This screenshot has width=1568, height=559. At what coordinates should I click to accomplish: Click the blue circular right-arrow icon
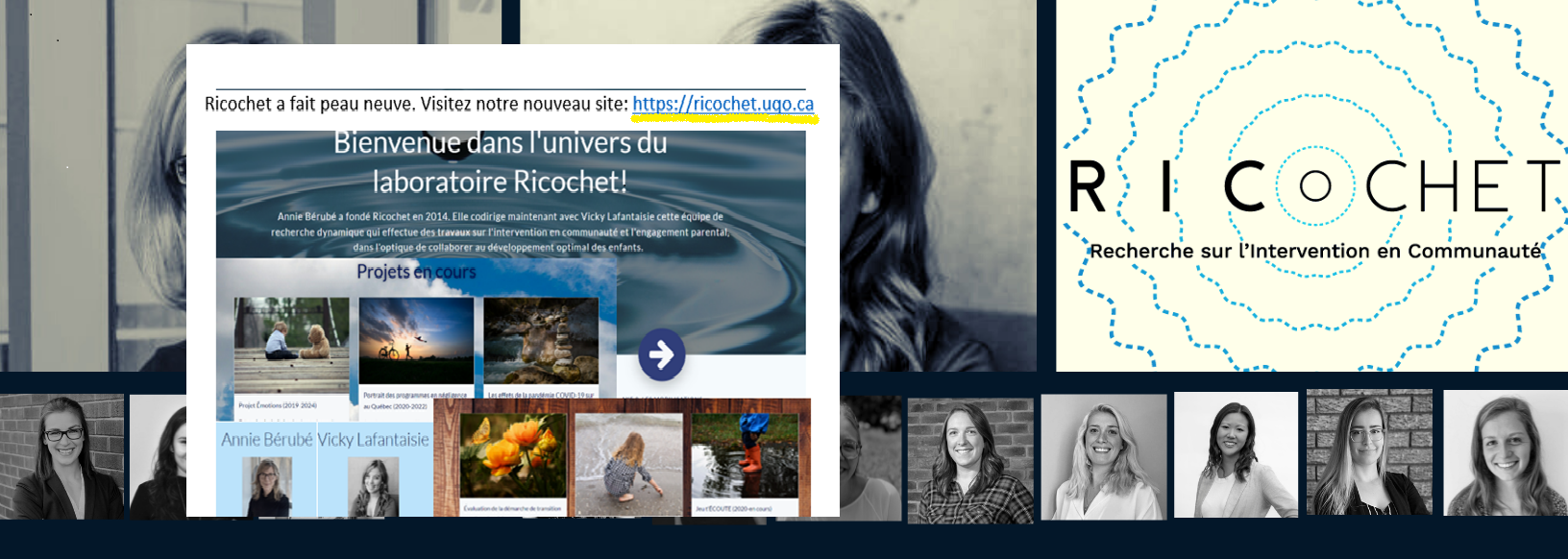click(x=662, y=354)
